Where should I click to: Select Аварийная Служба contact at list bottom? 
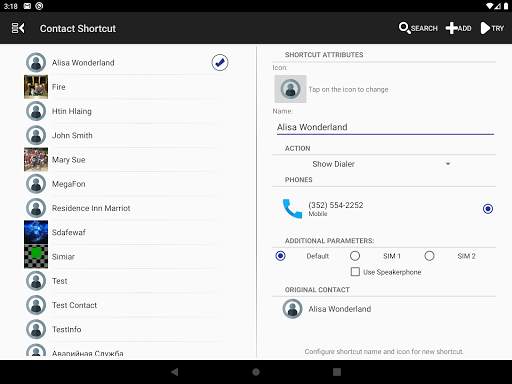click(x=88, y=353)
